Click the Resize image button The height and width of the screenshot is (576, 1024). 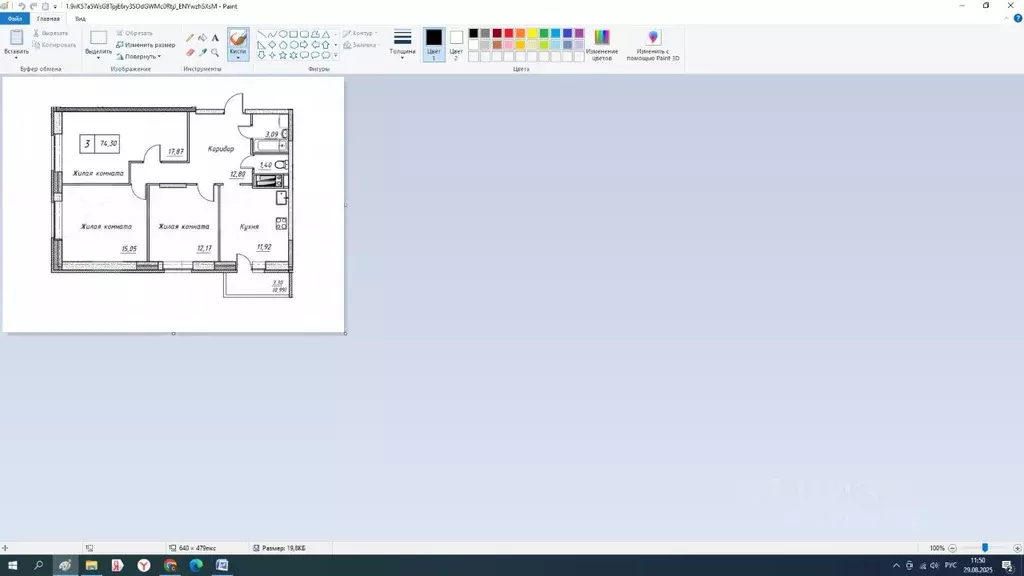click(146, 45)
